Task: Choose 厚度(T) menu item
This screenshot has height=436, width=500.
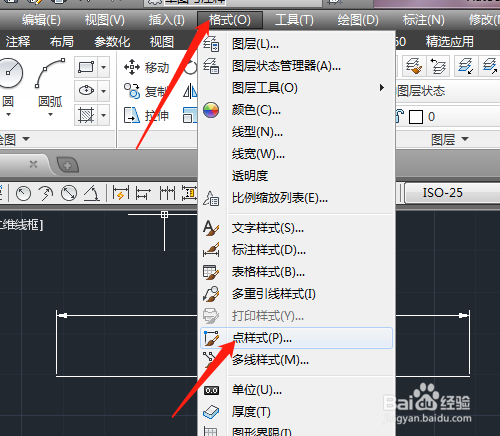Action: tap(296, 412)
